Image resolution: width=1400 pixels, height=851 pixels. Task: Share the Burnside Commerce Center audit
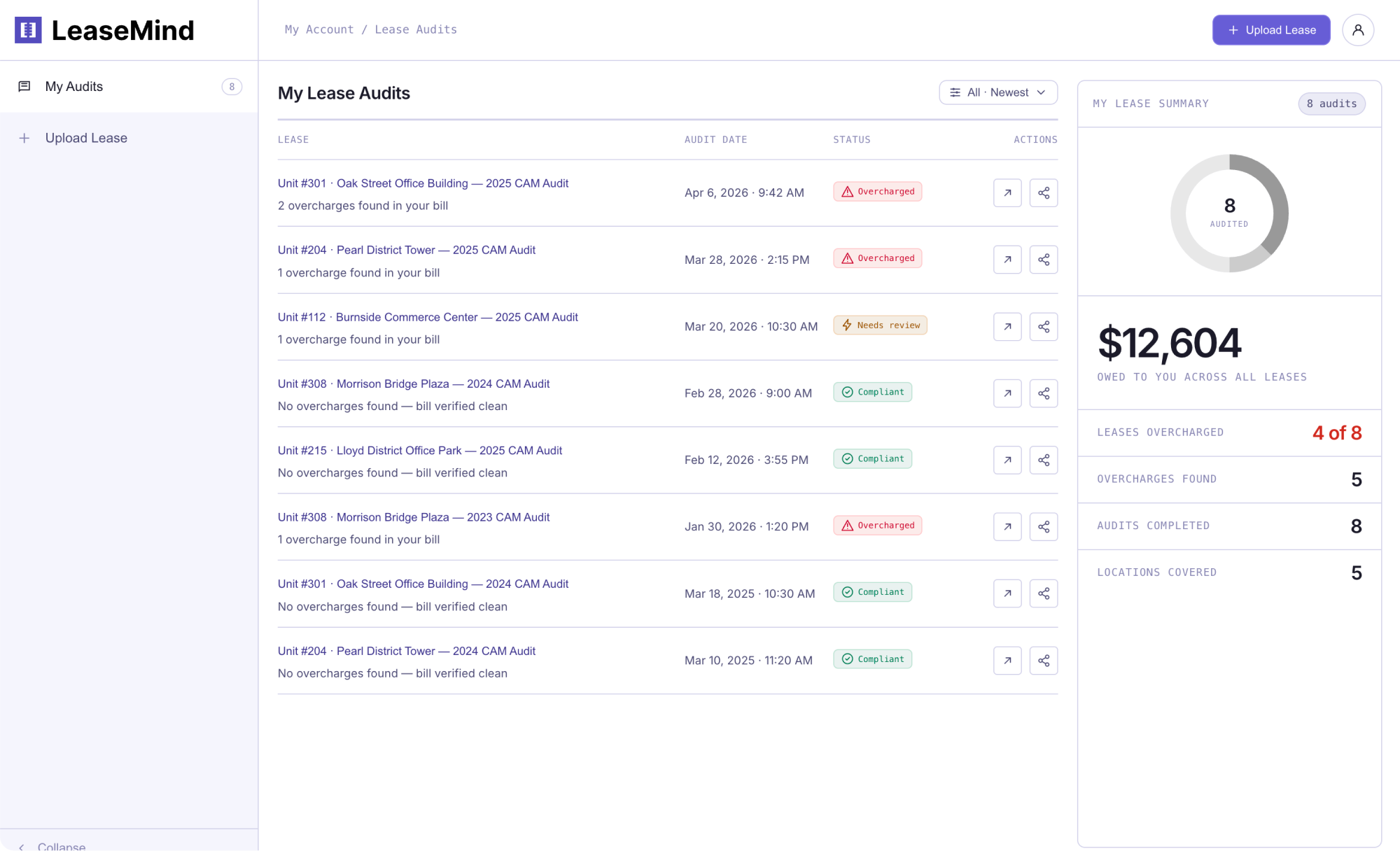click(x=1043, y=327)
